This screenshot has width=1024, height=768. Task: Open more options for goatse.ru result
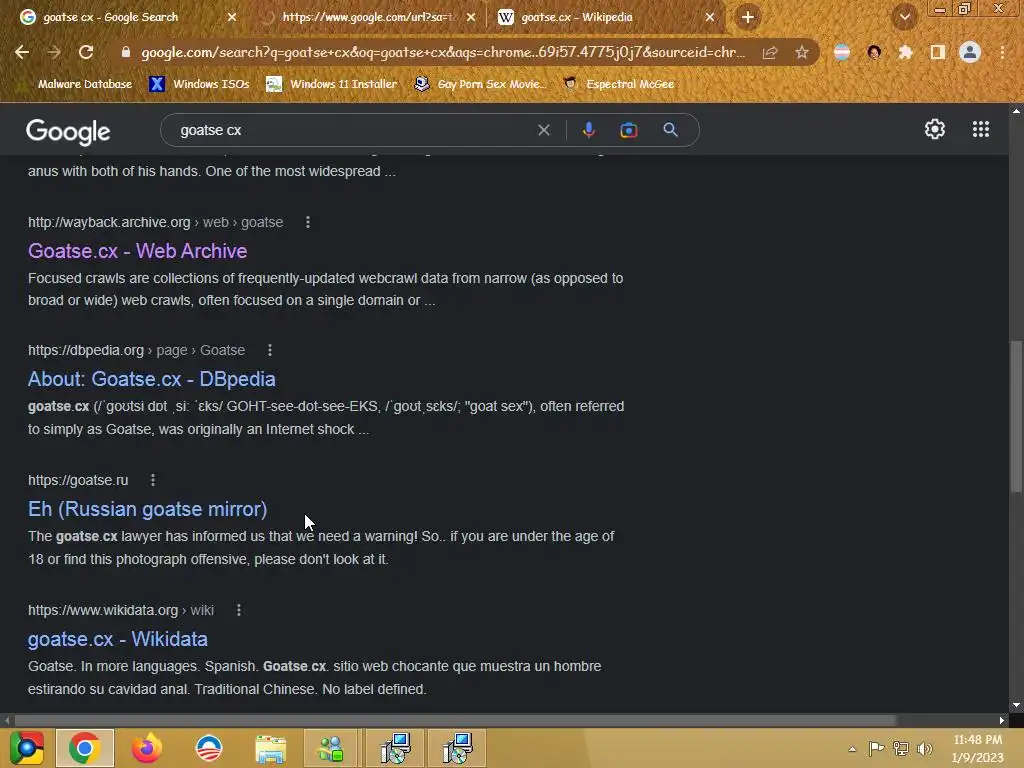point(153,480)
